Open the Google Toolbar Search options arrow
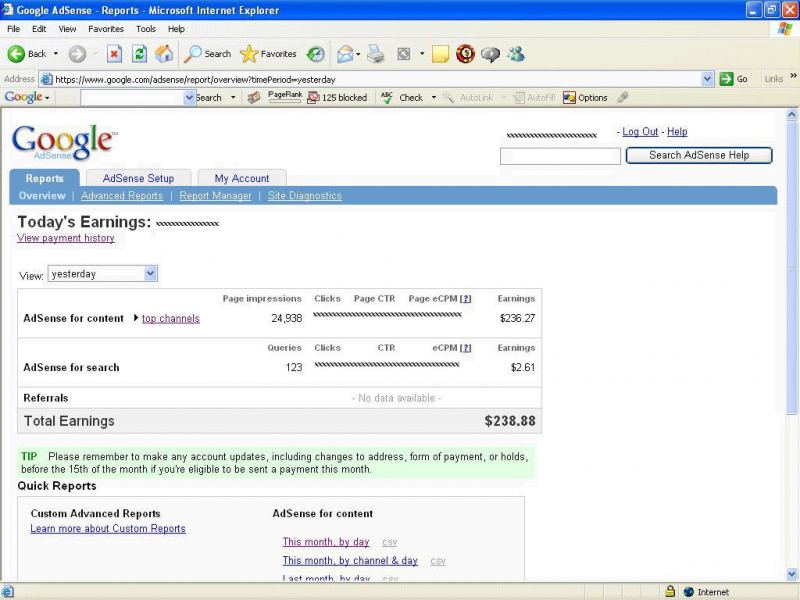This screenshot has height=600, width=800. (233, 97)
